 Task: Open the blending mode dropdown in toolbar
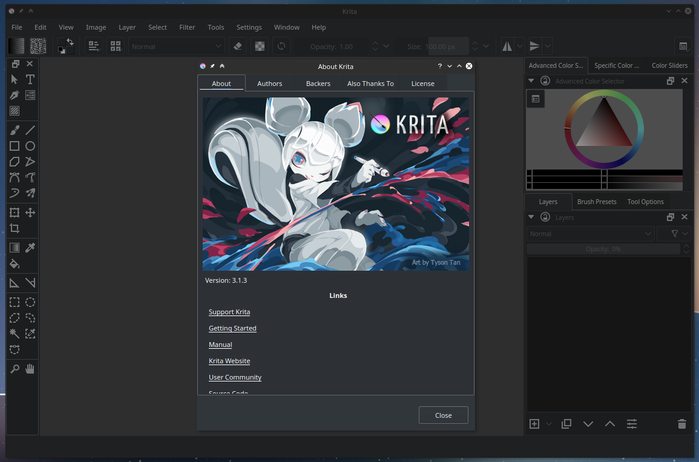click(x=175, y=46)
